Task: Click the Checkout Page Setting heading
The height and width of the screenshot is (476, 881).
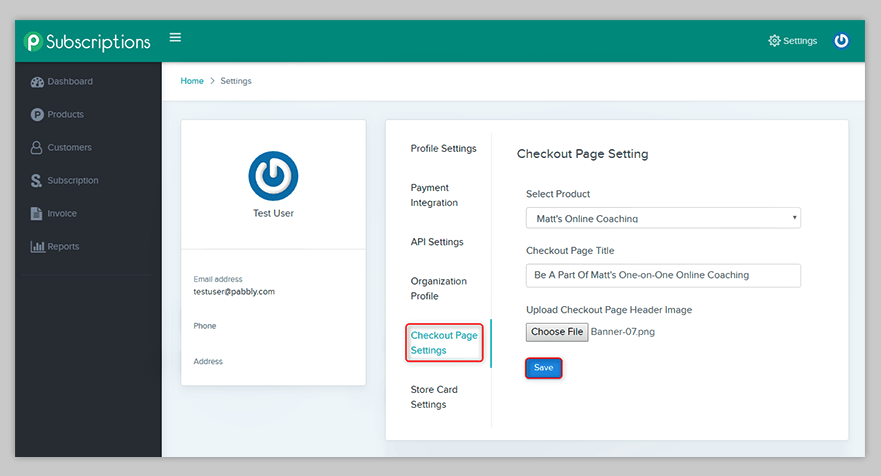Action: [582, 154]
